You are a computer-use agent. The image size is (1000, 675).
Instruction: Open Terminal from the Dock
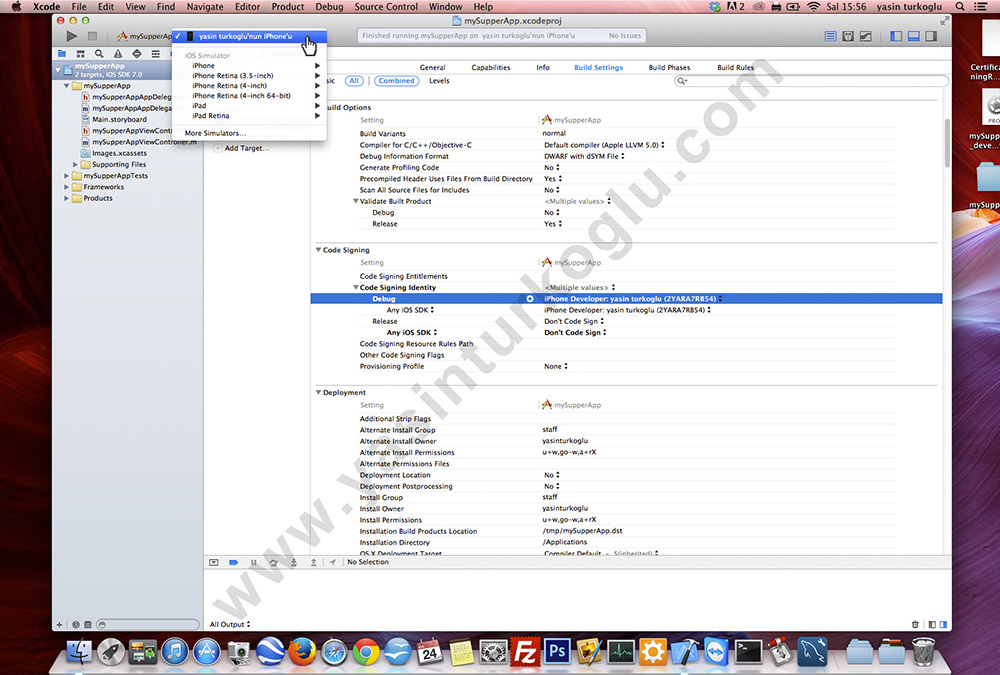(748, 652)
